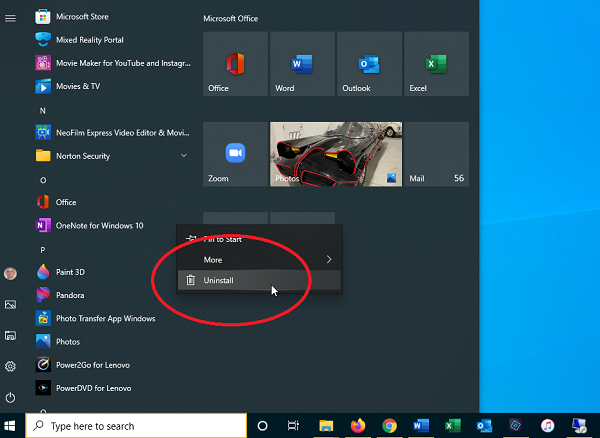Open the user account avatar
This screenshot has height=438, width=600.
pos(10,274)
